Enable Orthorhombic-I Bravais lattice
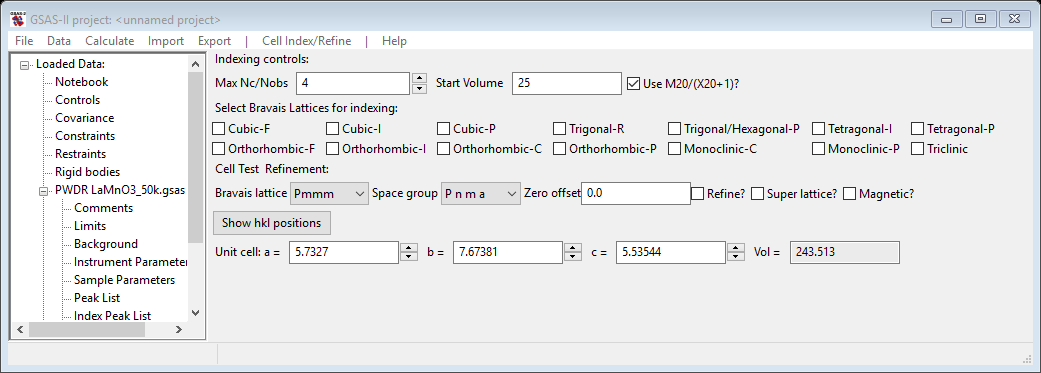The height and width of the screenshot is (373, 1041). pyautogui.click(x=333, y=149)
